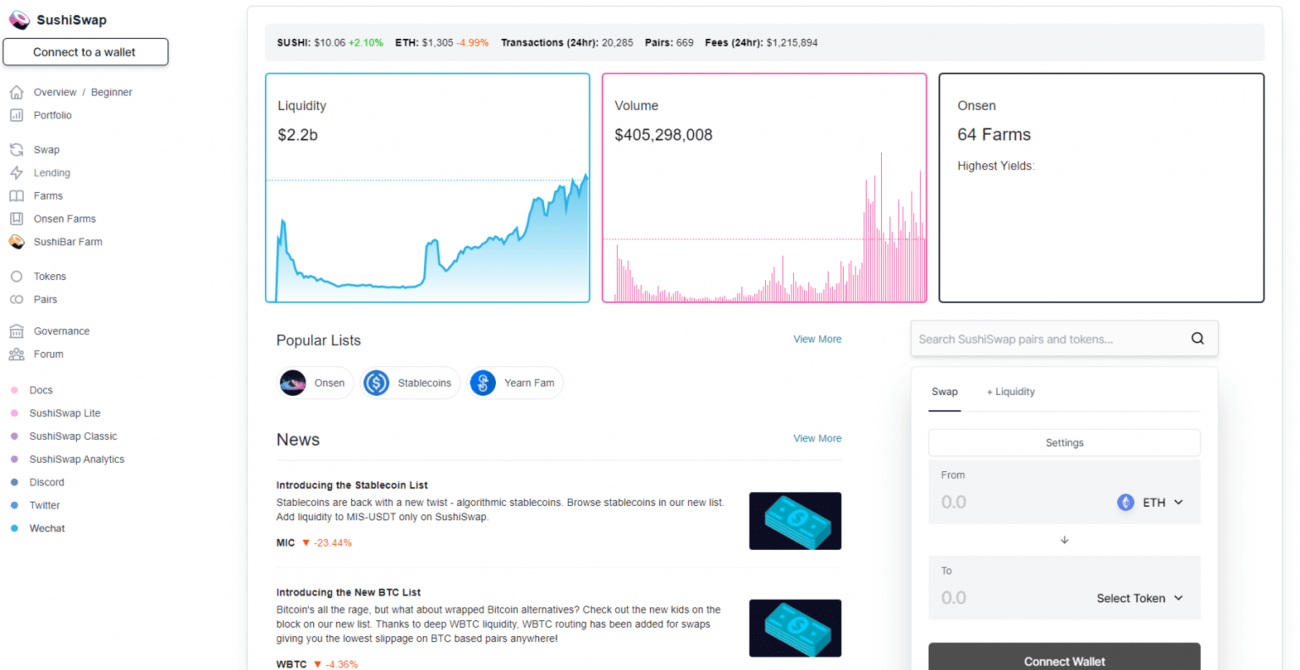Viewport: 1300px width, 670px height.
Task: Expand the Select Token dropdown
Action: (x=1140, y=597)
